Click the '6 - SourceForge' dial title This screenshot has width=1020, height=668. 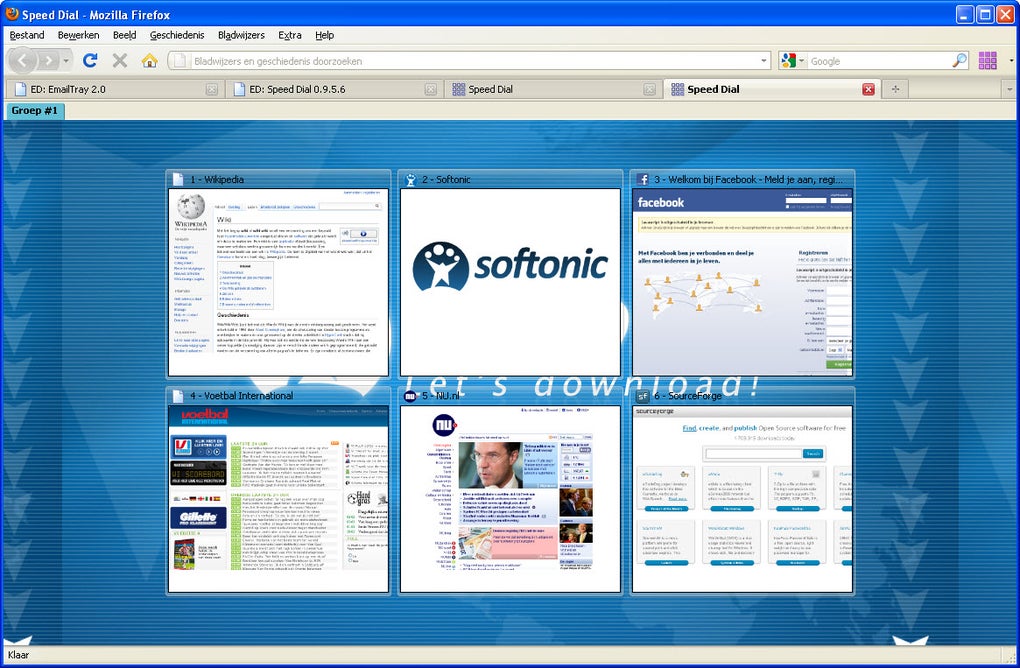click(x=688, y=395)
